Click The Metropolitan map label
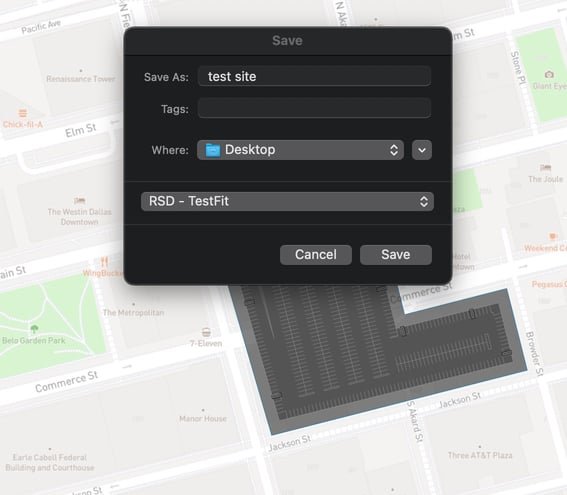 (133, 312)
